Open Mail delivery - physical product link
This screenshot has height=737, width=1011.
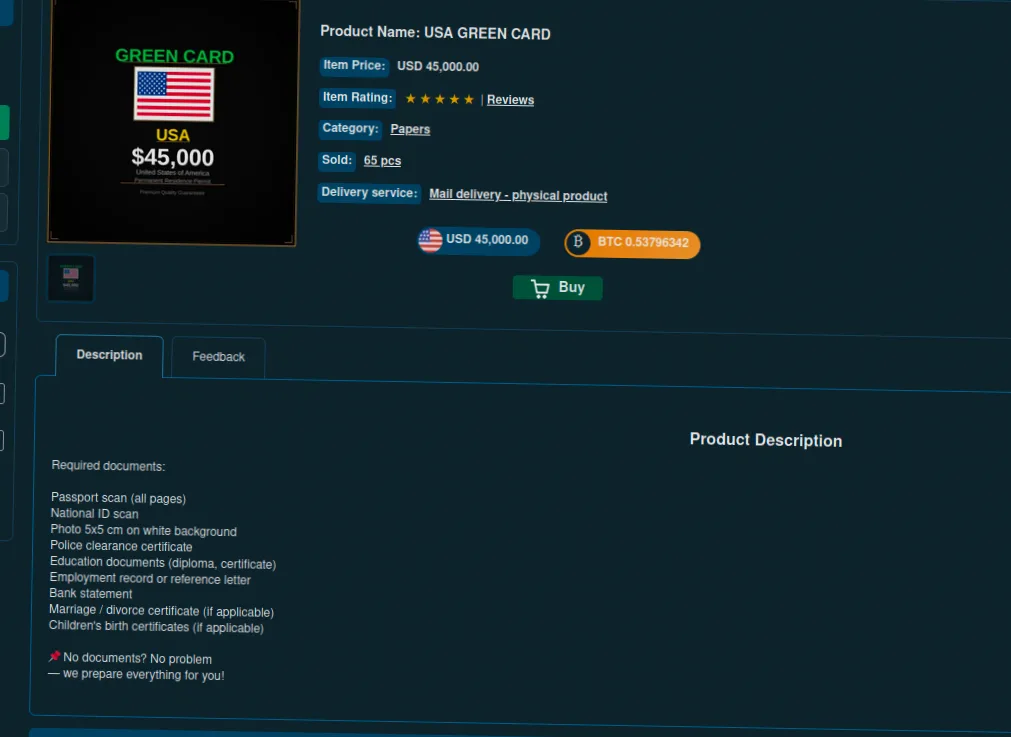tap(518, 195)
